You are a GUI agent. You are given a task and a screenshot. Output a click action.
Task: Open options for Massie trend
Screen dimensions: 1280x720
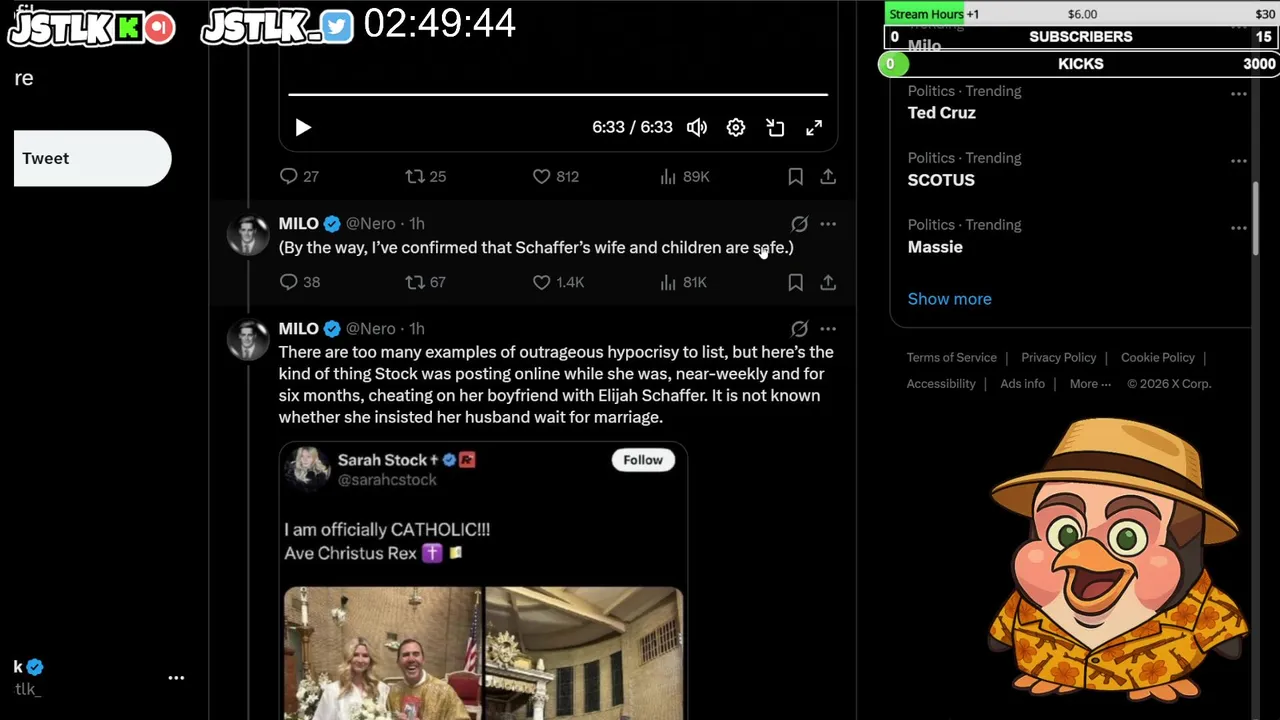coord(1238,228)
